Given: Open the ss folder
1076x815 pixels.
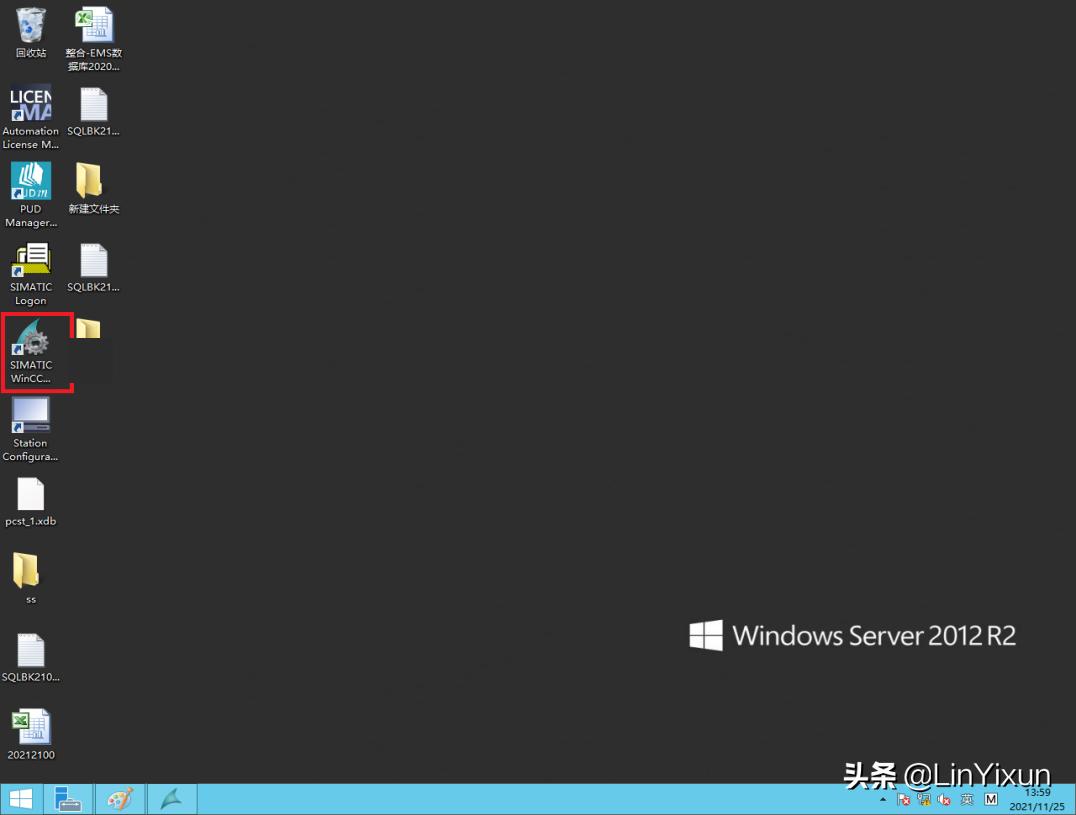Looking at the screenshot, I should click(27, 578).
